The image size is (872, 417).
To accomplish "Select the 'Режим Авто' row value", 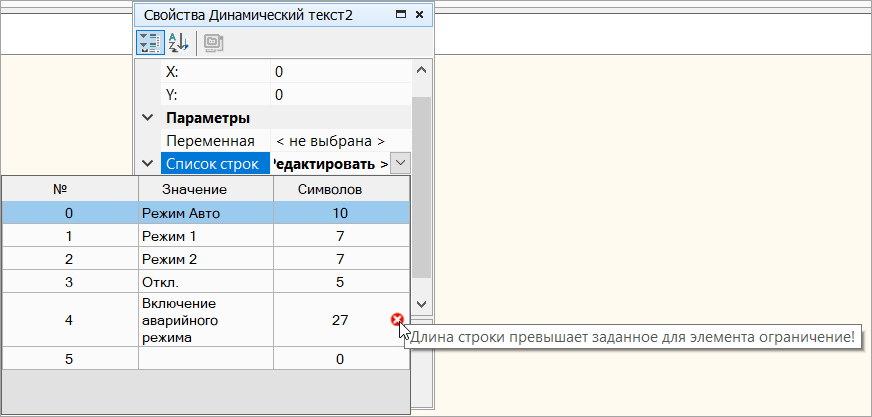I will click(204, 213).
